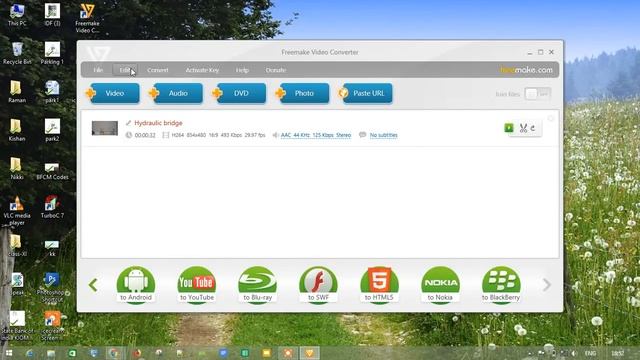This screenshot has width=640, height=360.
Task: Remove Hydraulic bridge with the small X
Action: pos(551,118)
